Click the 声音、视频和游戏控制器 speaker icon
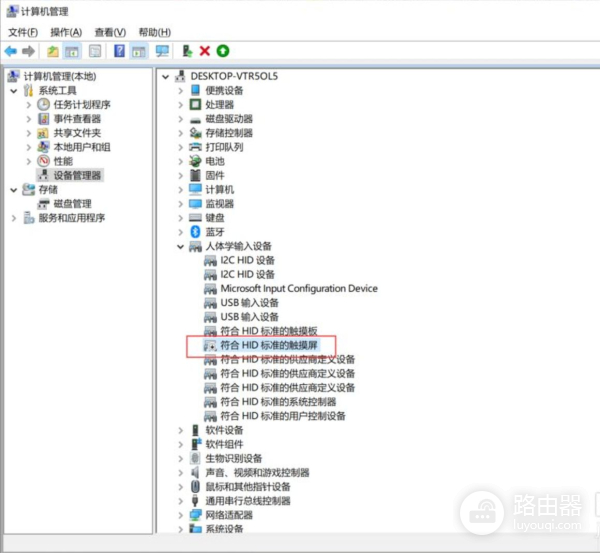Viewport: 600px width, 553px height. click(x=195, y=472)
